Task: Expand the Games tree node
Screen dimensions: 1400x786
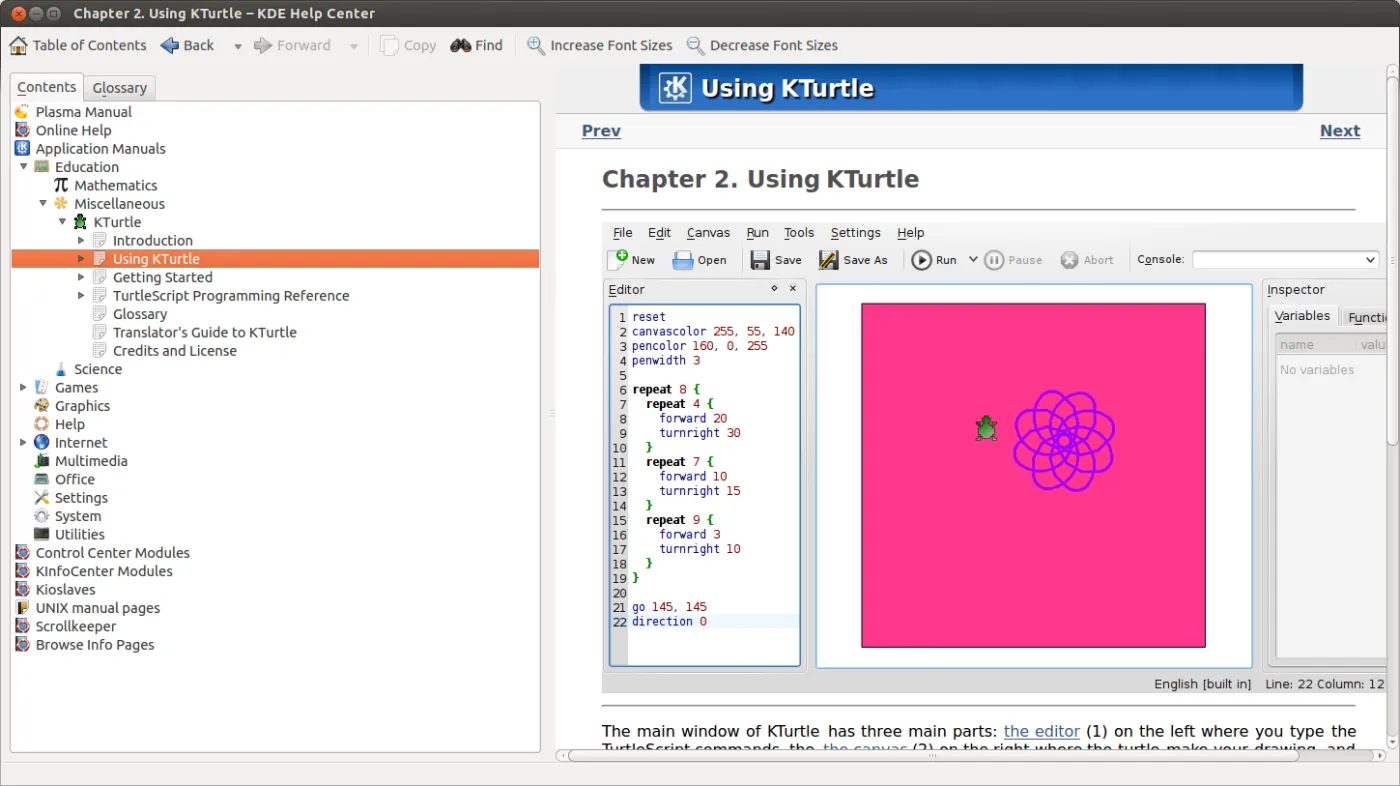Action: click(24, 387)
